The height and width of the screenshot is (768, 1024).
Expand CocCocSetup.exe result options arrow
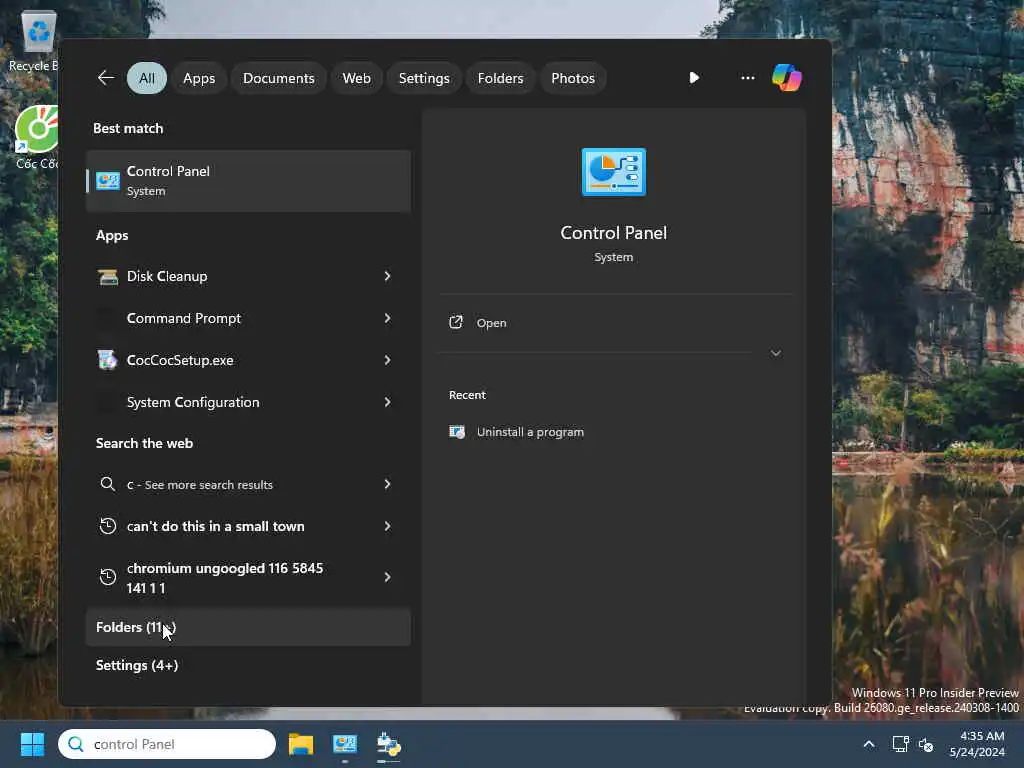coord(387,360)
